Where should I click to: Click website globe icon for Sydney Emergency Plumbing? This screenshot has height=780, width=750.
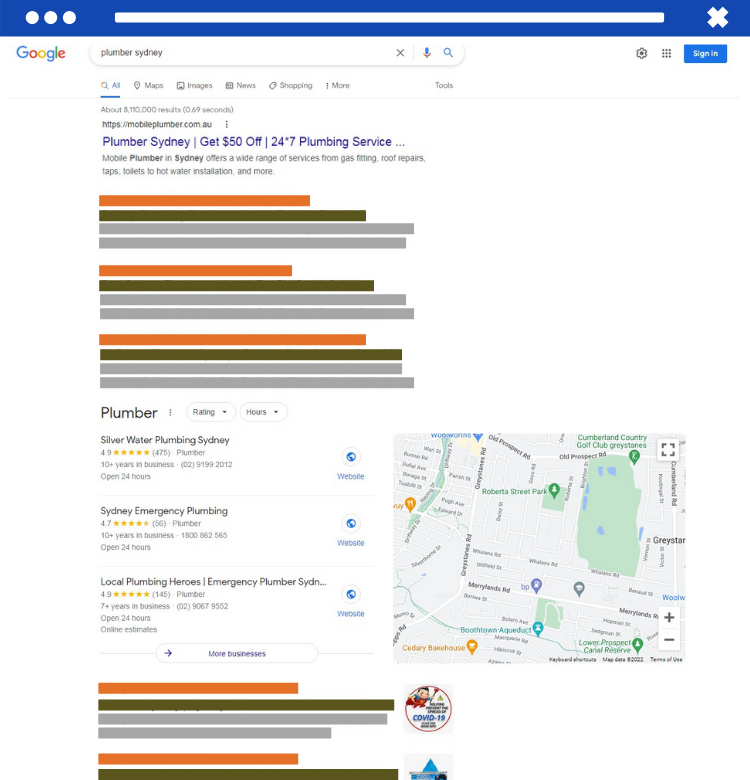coord(351,523)
